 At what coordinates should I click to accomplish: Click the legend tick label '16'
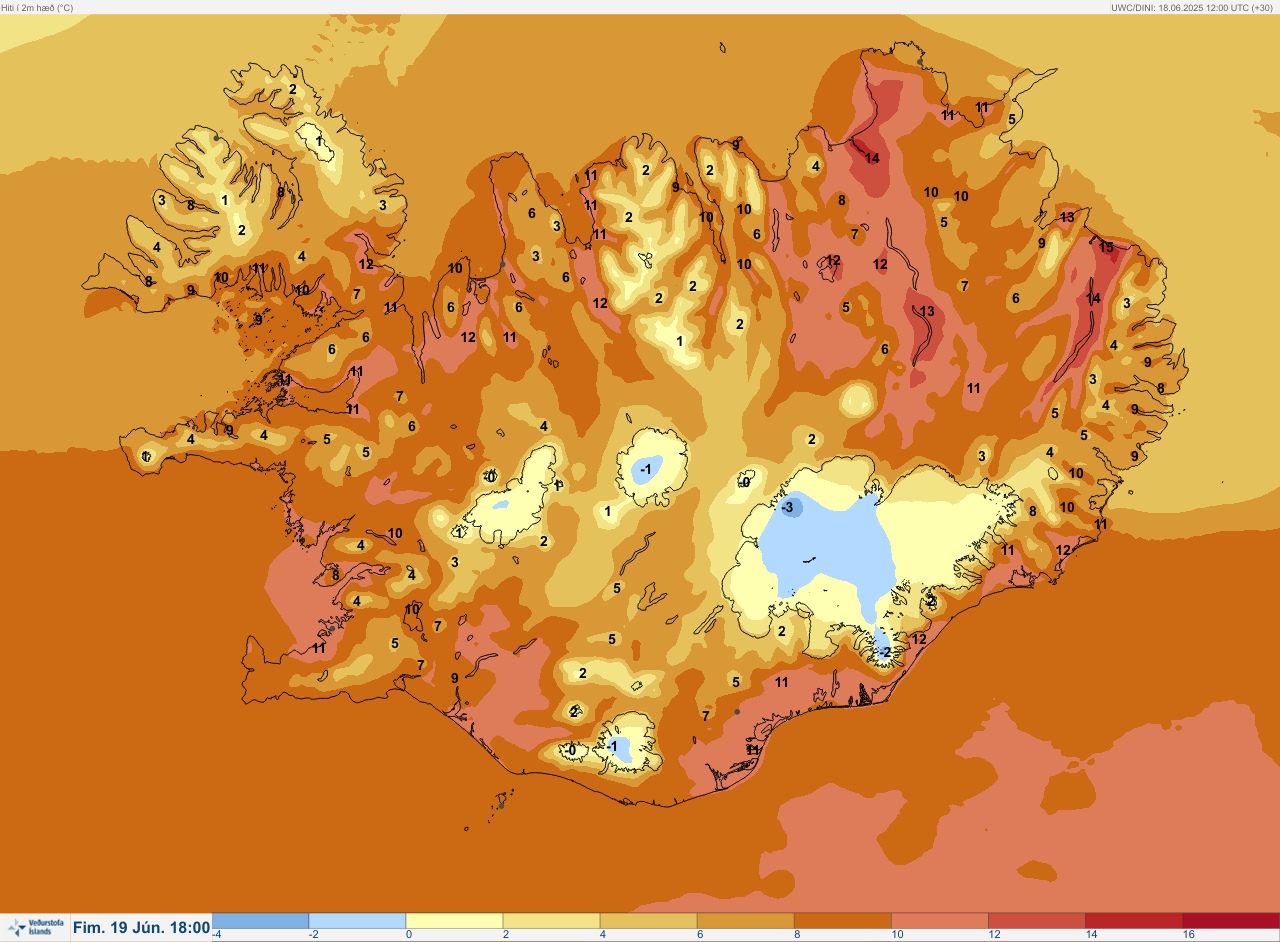(x=1189, y=934)
